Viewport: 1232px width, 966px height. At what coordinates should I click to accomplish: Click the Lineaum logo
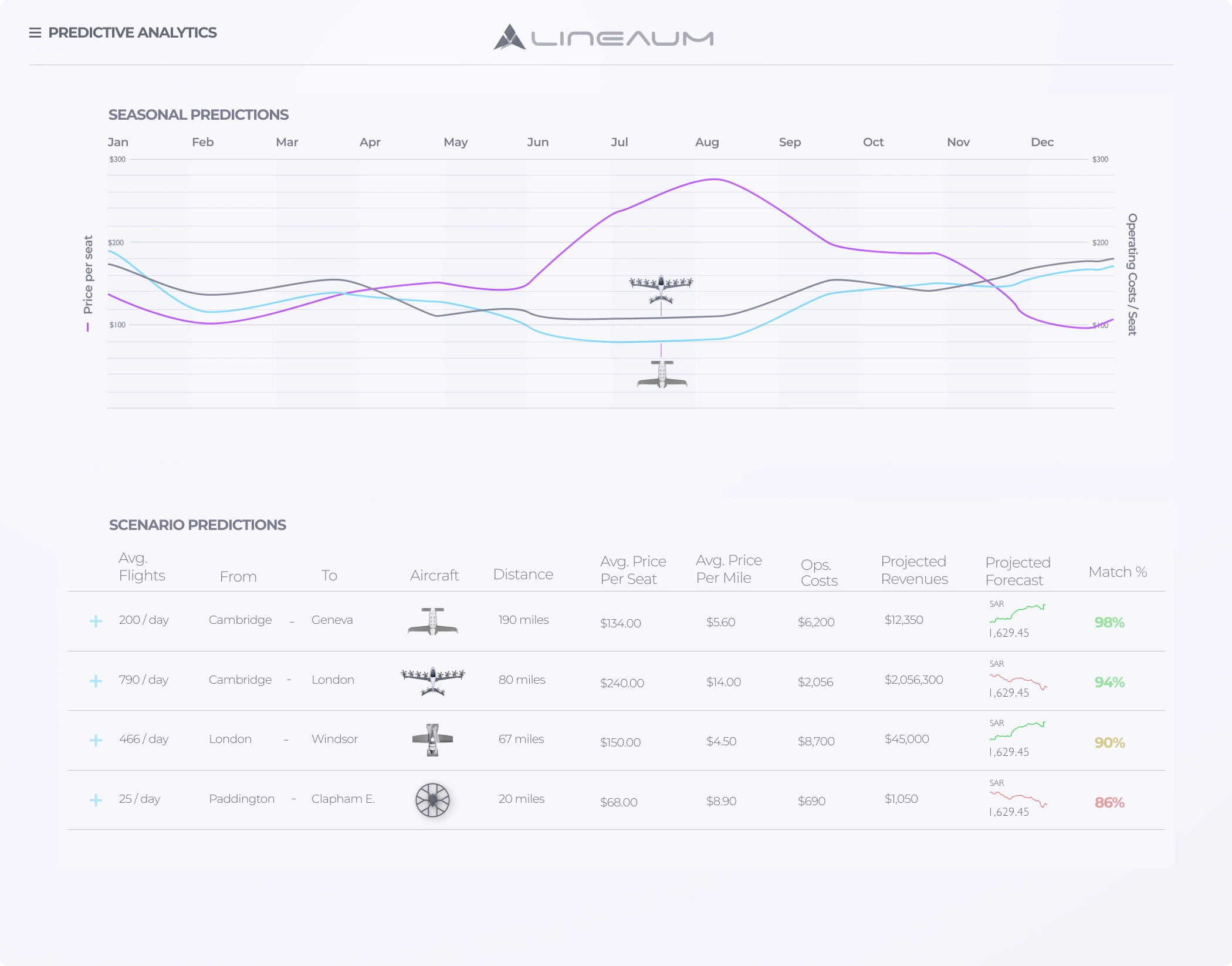point(603,38)
